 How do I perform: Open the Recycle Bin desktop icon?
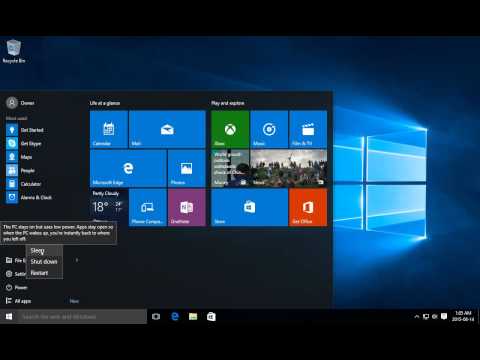click(14, 52)
